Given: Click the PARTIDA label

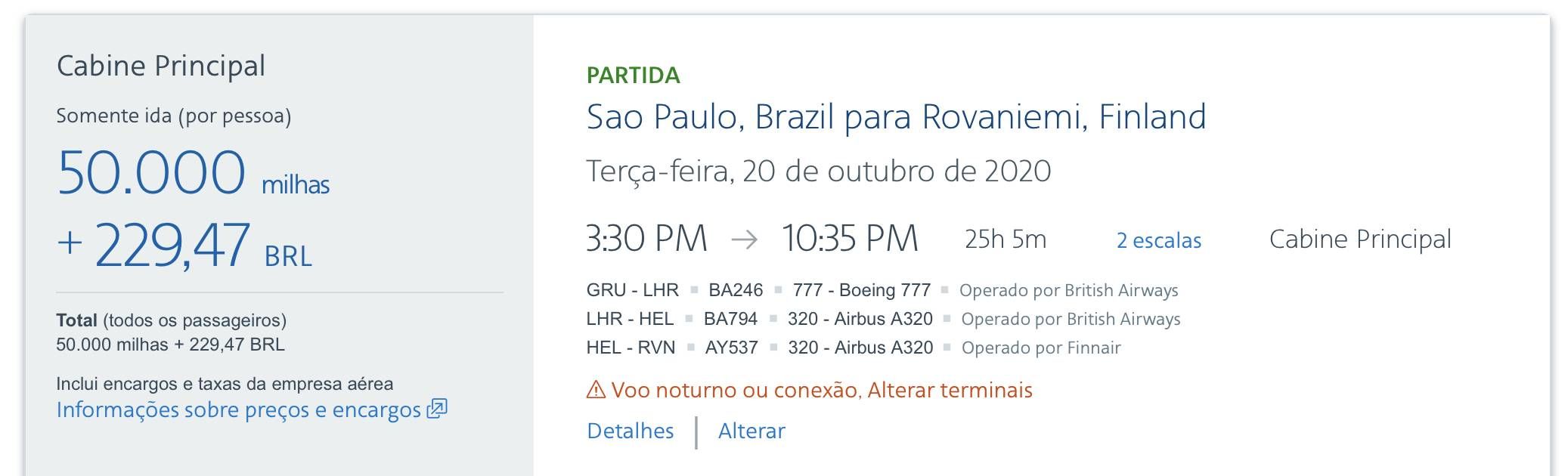Looking at the screenshot, I should (x=634, y=76).
